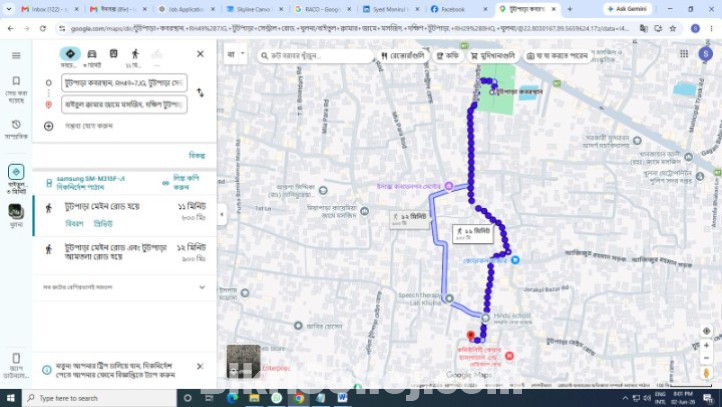Image resolution: width=722 pixels, height=407 pixels.
Task: Go back to the previous page
Action: pos(11,29)
